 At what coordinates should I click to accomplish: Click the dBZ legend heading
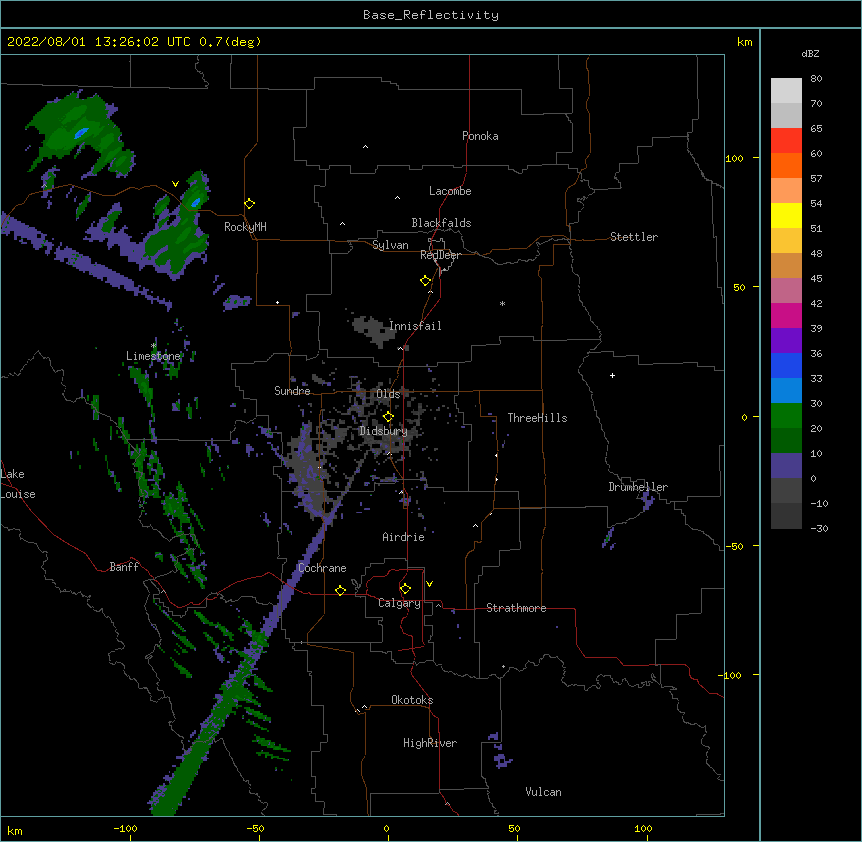(x=810, y=53)
